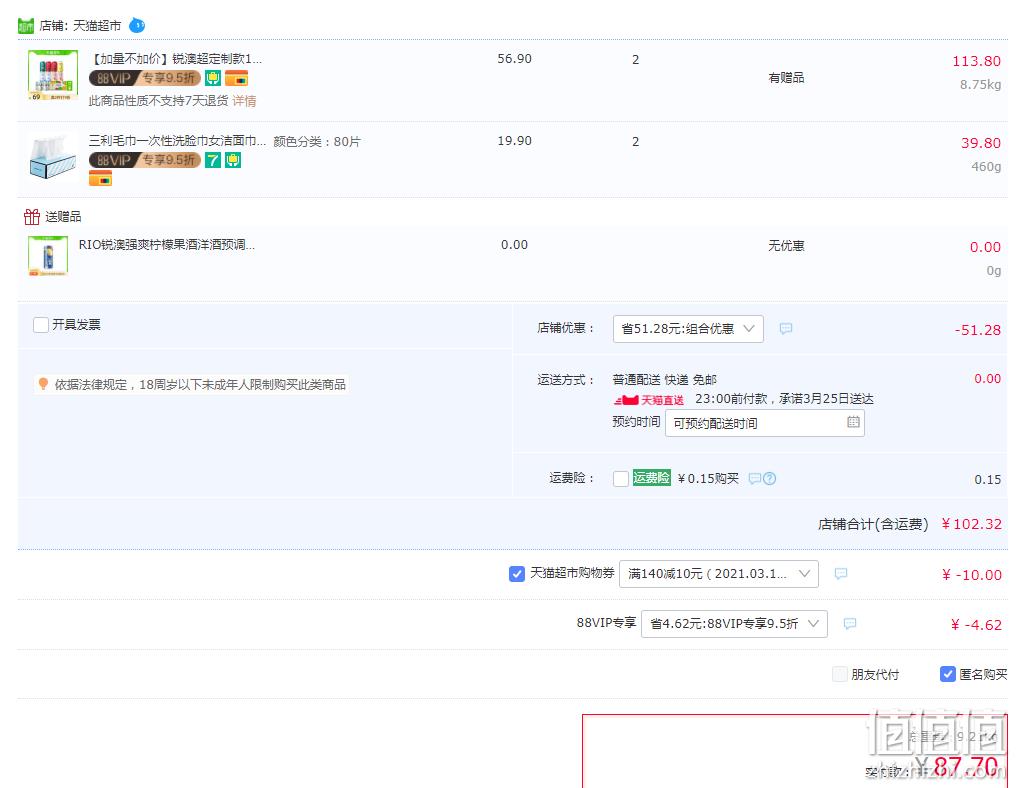Click the orange card icon in 锐澳 product row
Image resolution: width=1016 pixels, height=788 pixels.
pos(237,78)
